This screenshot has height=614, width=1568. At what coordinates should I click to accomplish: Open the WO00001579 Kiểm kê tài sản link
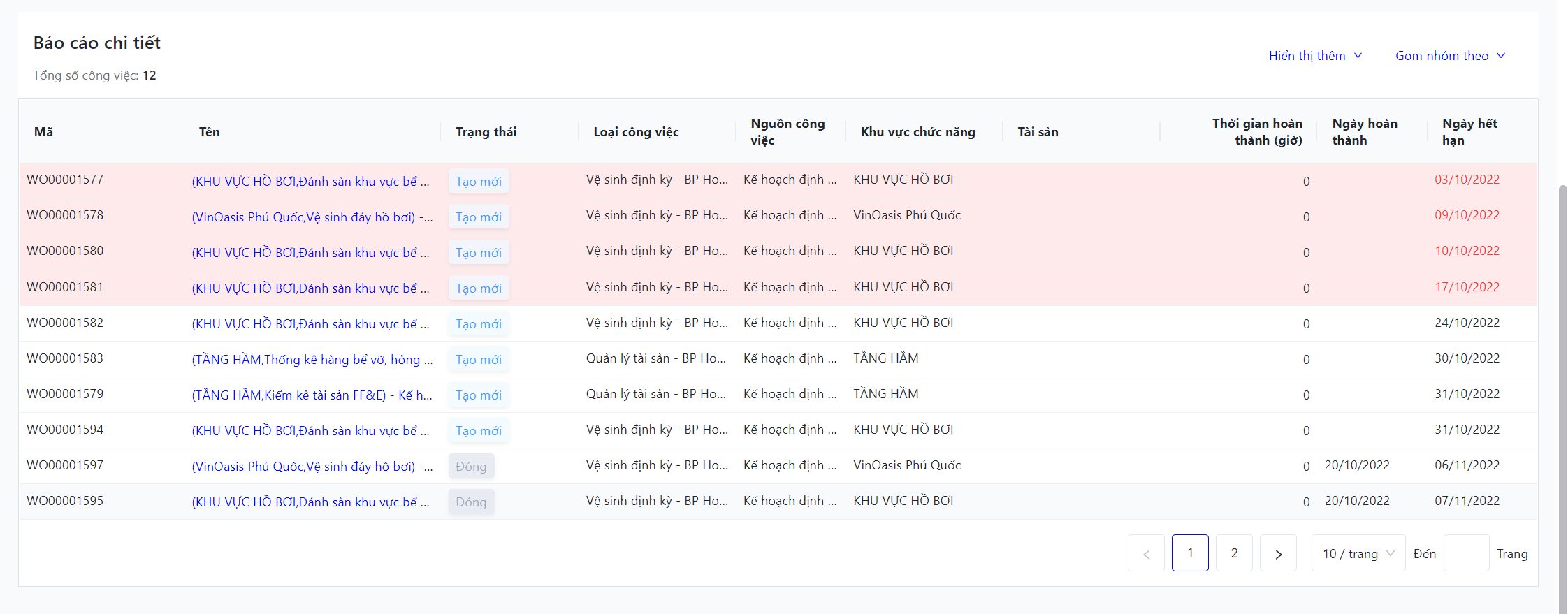tap(312, 395)
